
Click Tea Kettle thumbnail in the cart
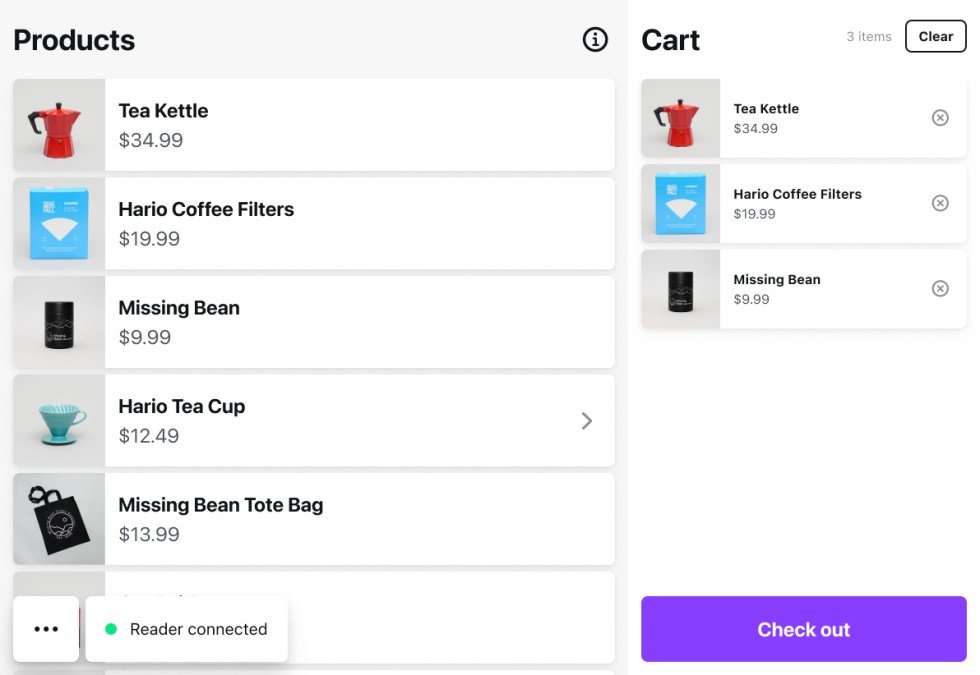(681, 118)
